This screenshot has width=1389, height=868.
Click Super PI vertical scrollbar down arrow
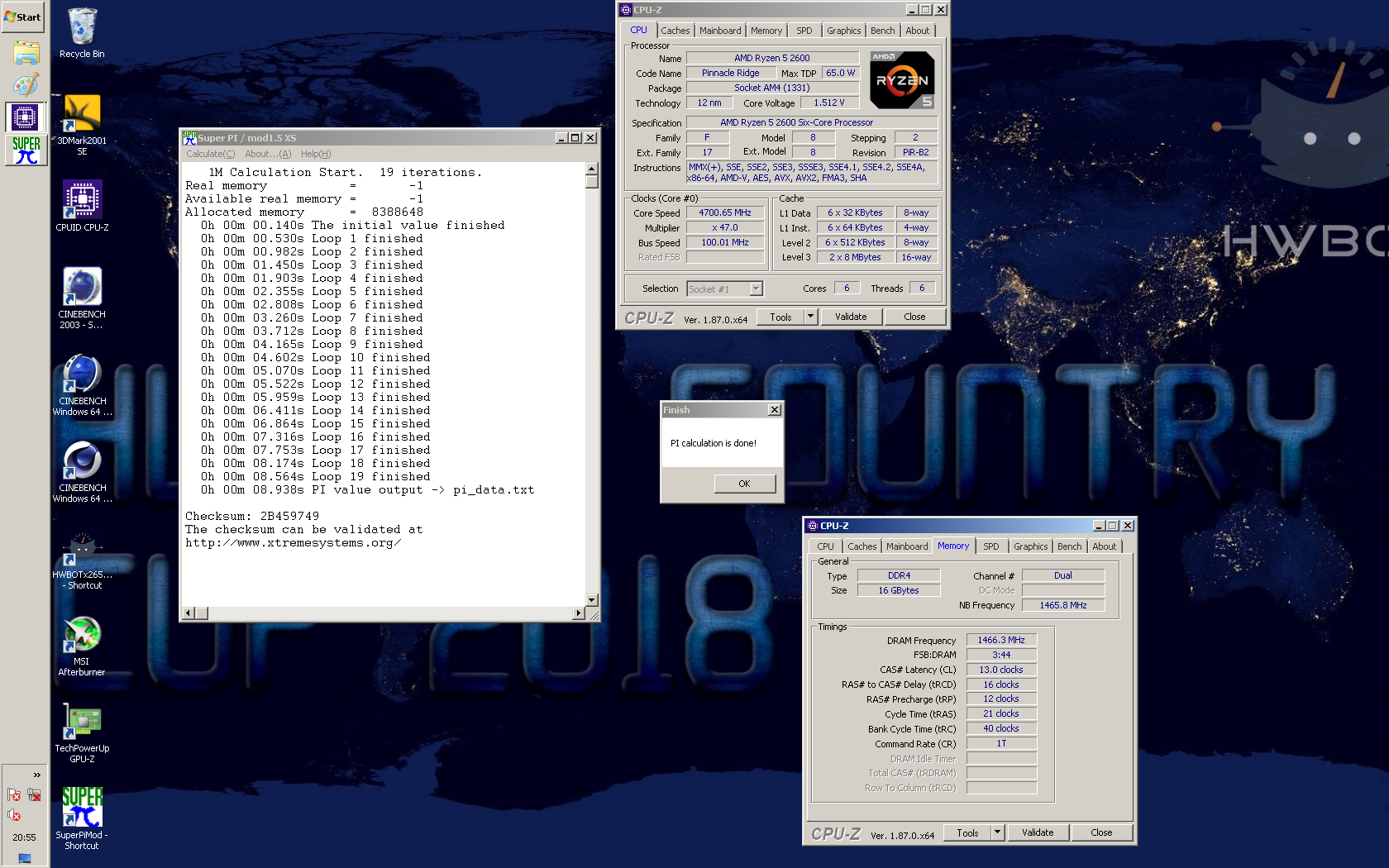[591, 600]
